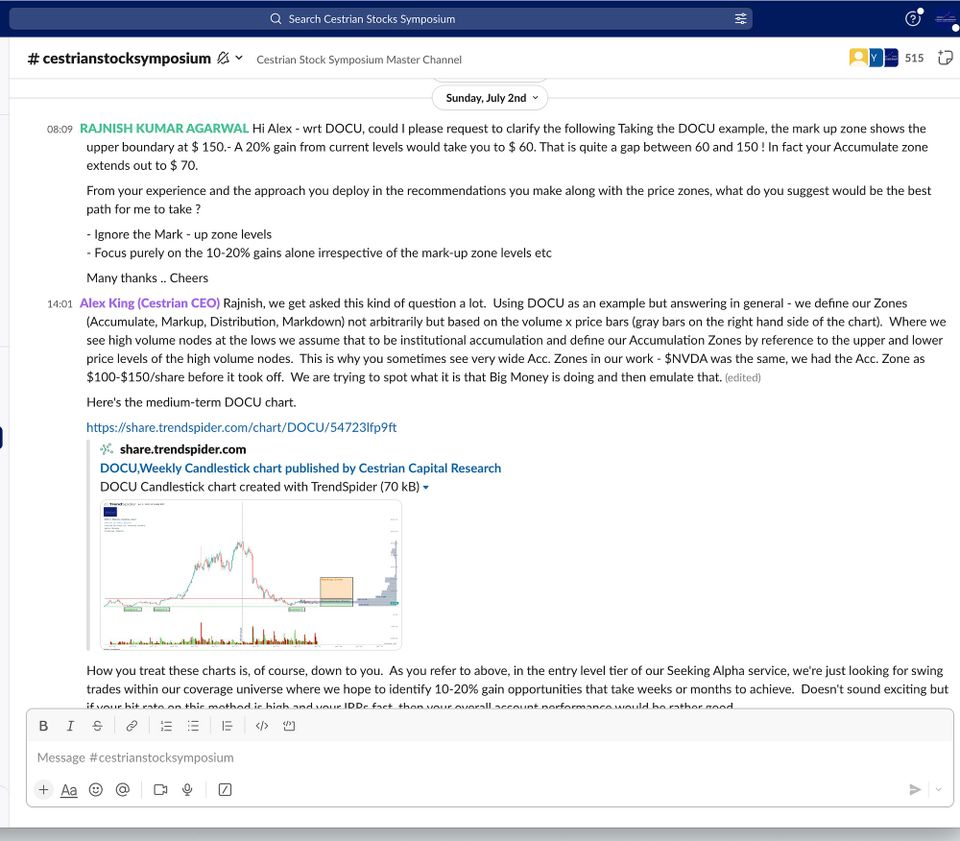Insert a code block
This screenshot has height=841, width=960.
click(x=289, y=726)
